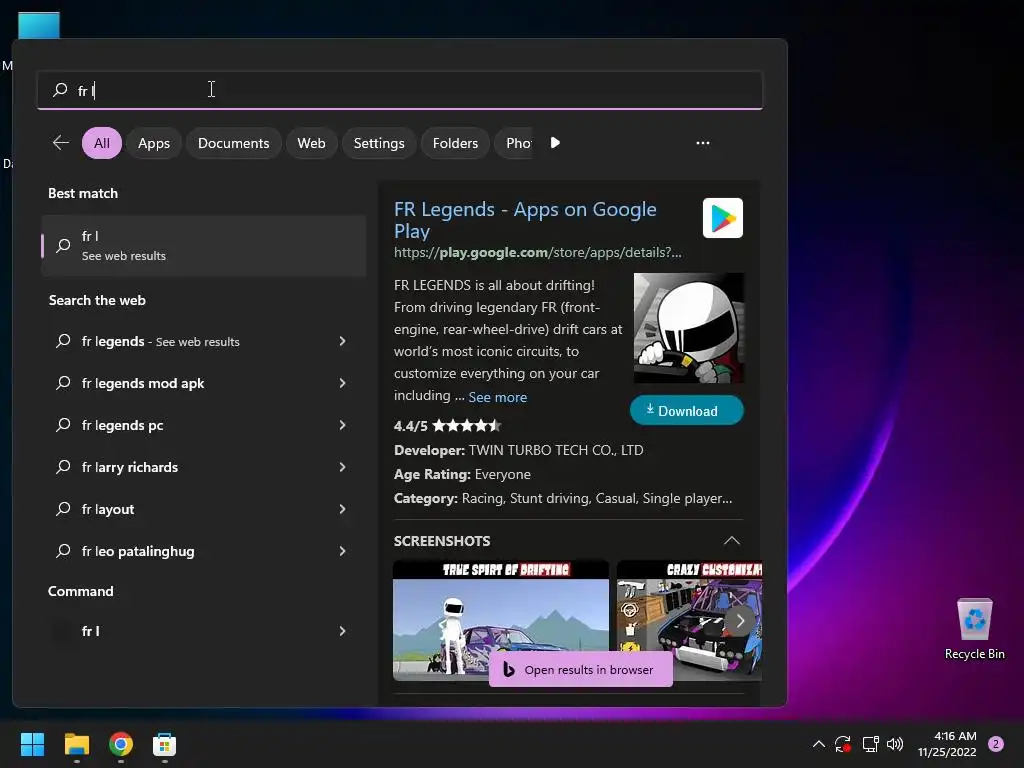Collapse the SCREENSHOTS section
The width and height of the screenshot is (1024, 768).
[x=731, y=541]
